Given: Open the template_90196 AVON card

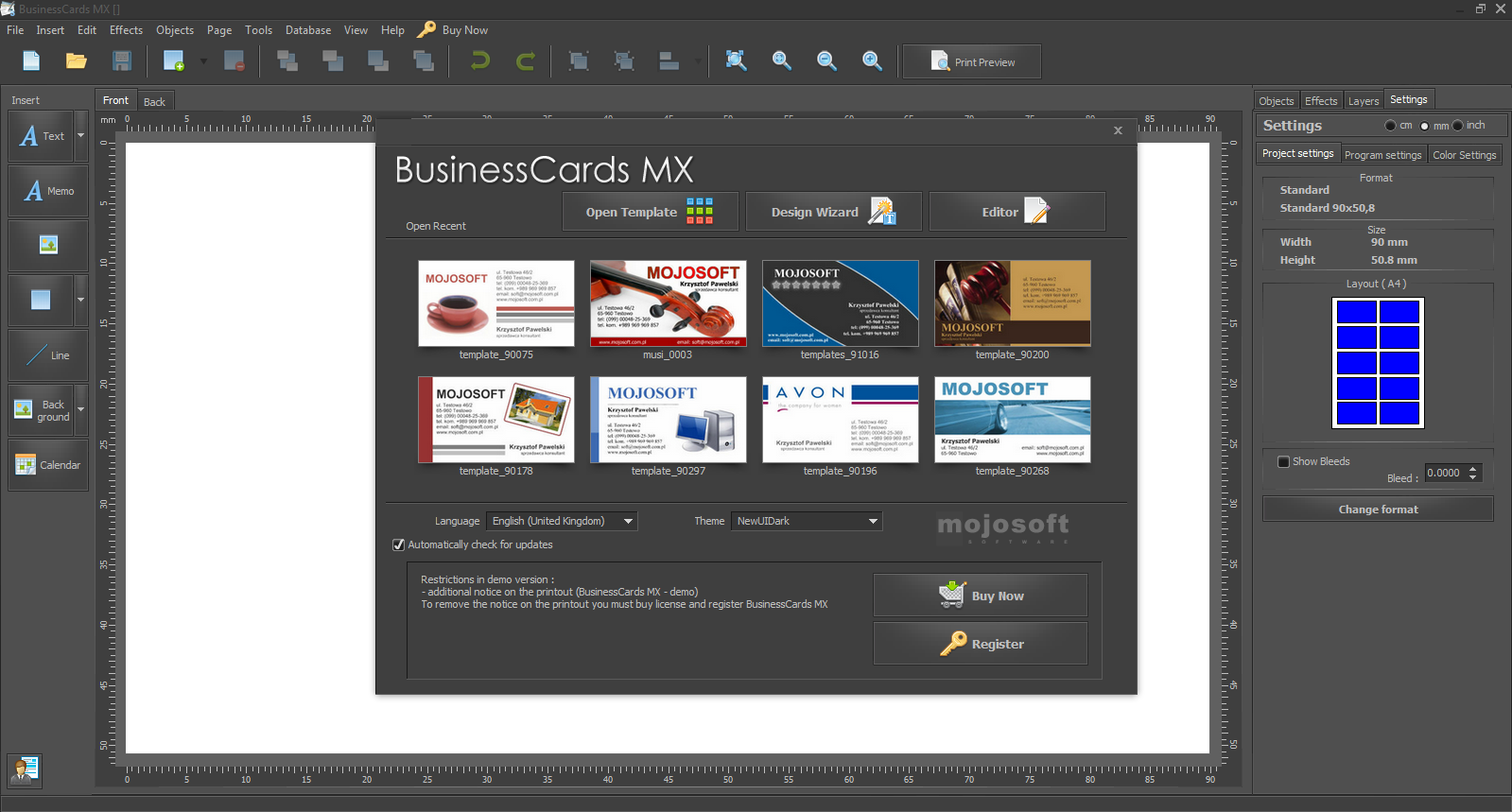Looking at the screenshot, I should [x=841, y=420].
